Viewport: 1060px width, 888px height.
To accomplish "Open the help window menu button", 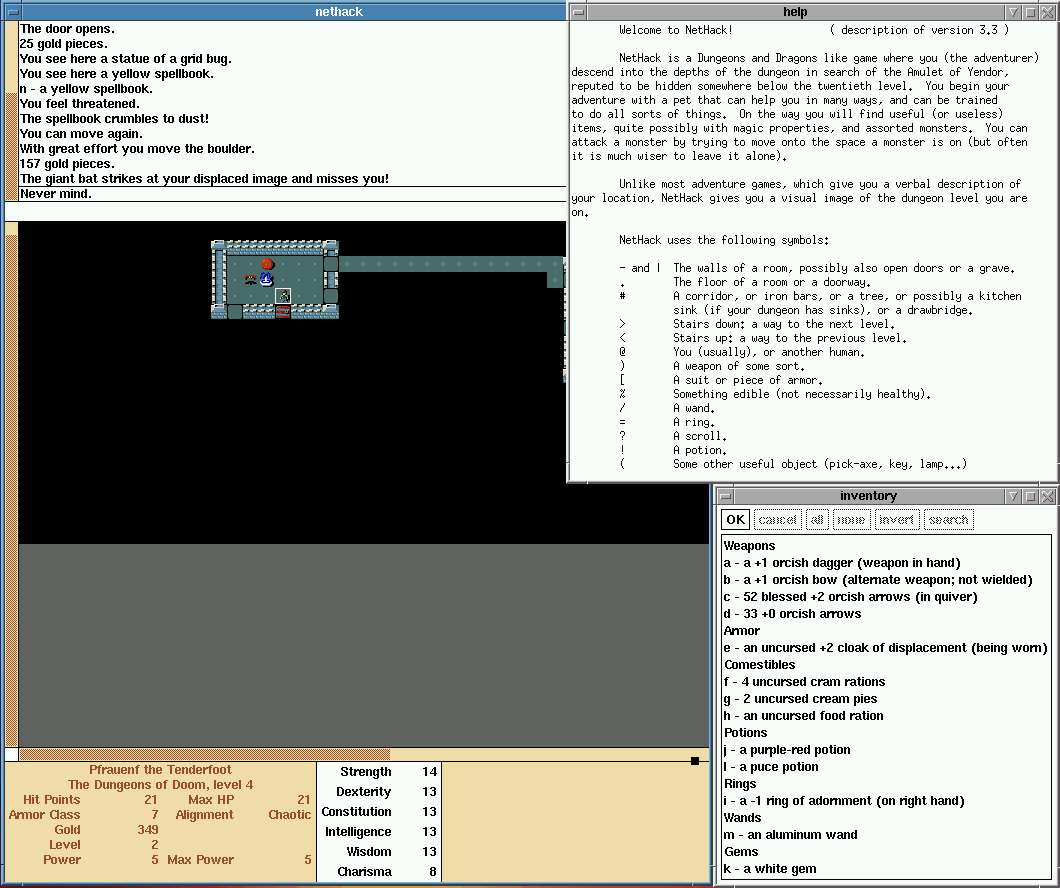I will point(577,12).
